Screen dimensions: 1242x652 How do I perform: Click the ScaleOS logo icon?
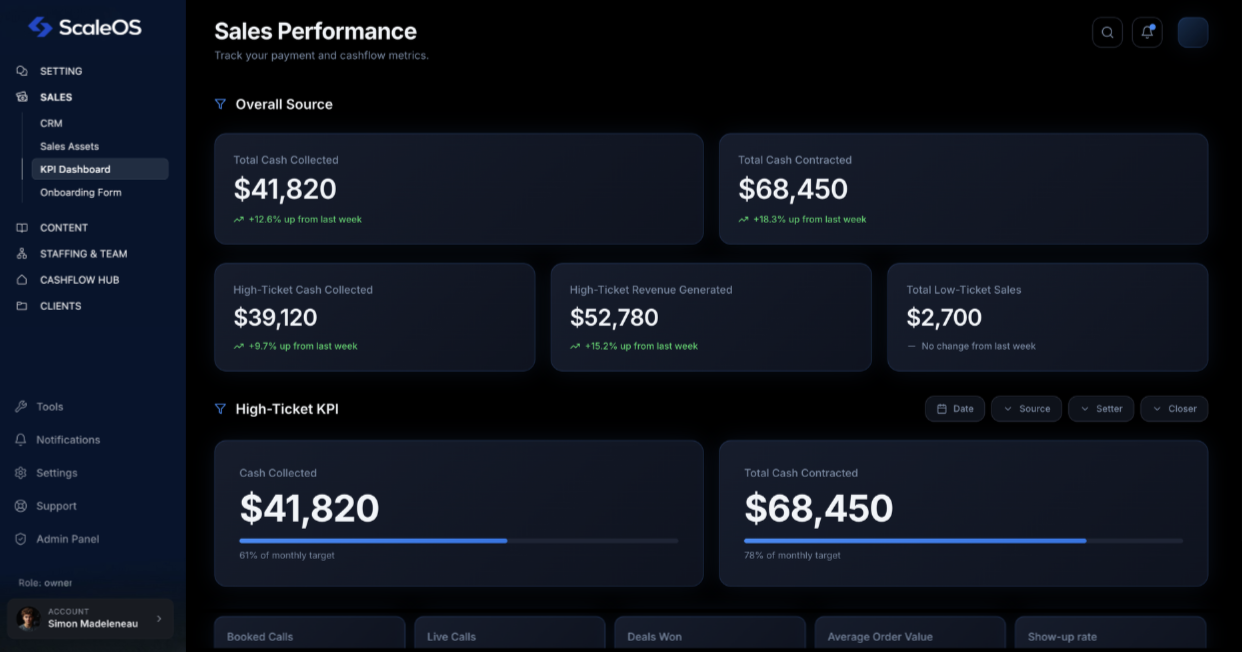click(x=40, y=27)
